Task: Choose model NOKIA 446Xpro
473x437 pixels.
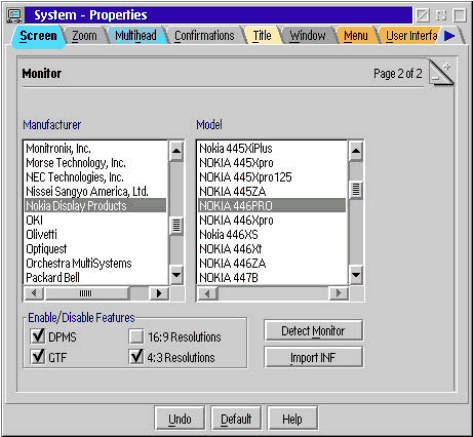Action: pos(272,220)
